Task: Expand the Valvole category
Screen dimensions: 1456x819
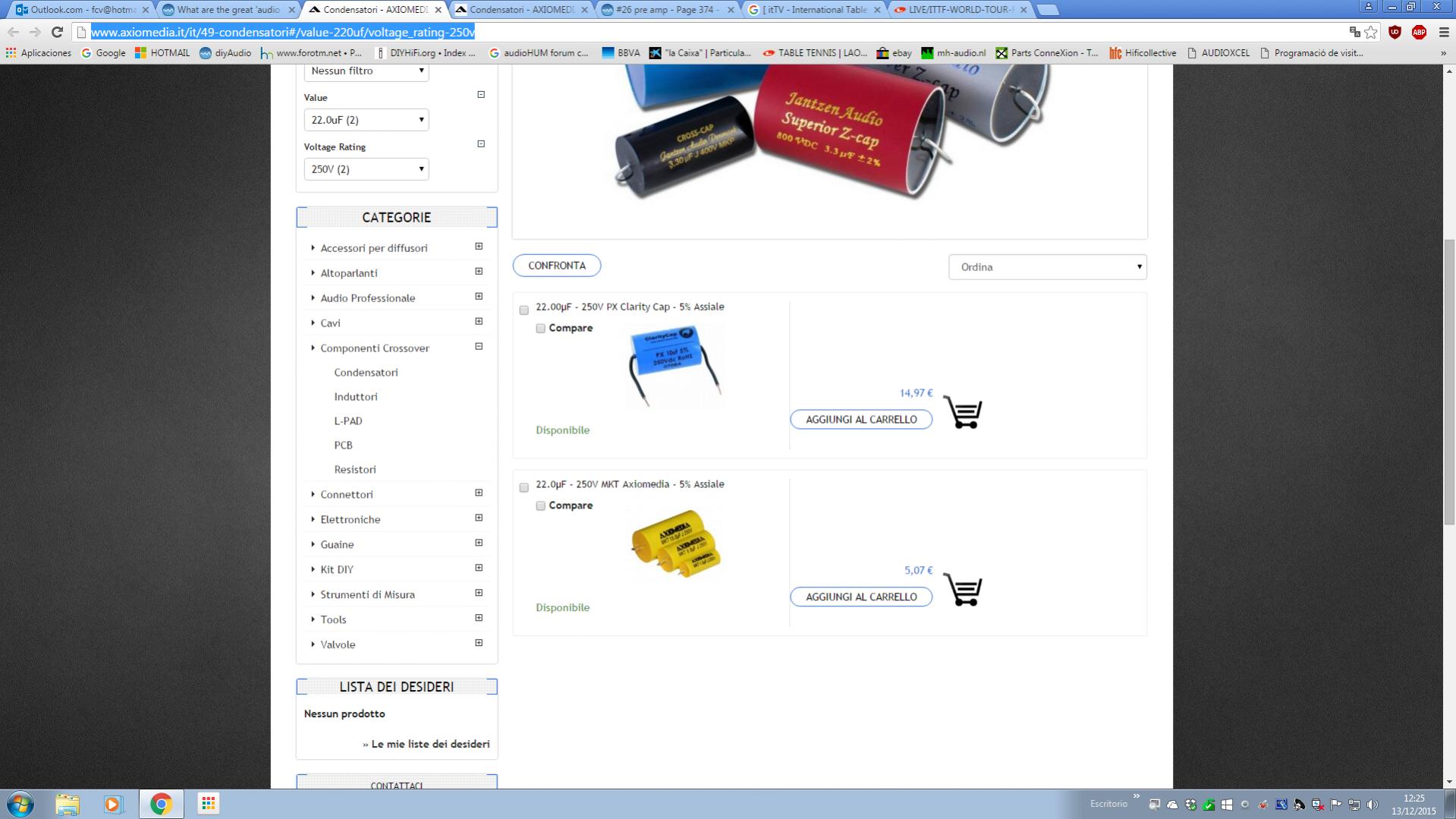Action: (479, 643)
